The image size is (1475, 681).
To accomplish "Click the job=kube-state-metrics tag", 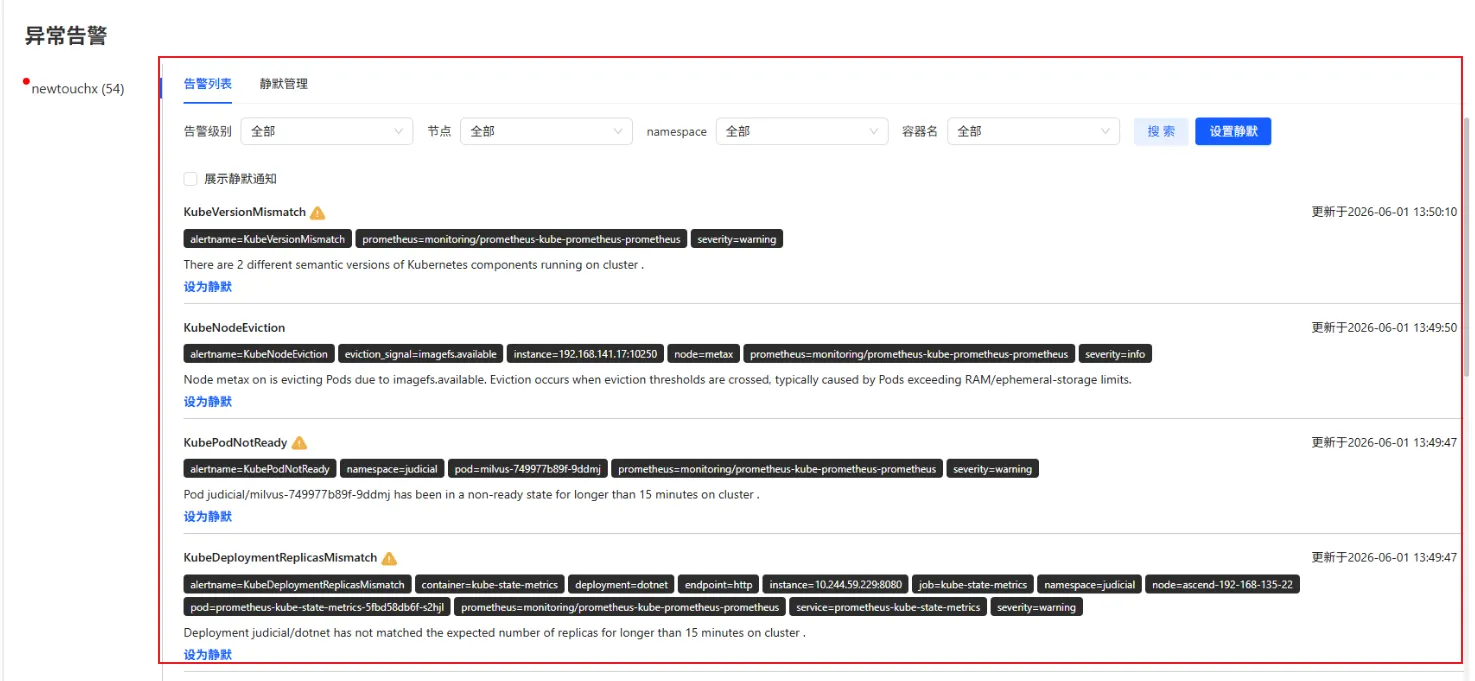I will pyautogui.click(x=973, y=584).
